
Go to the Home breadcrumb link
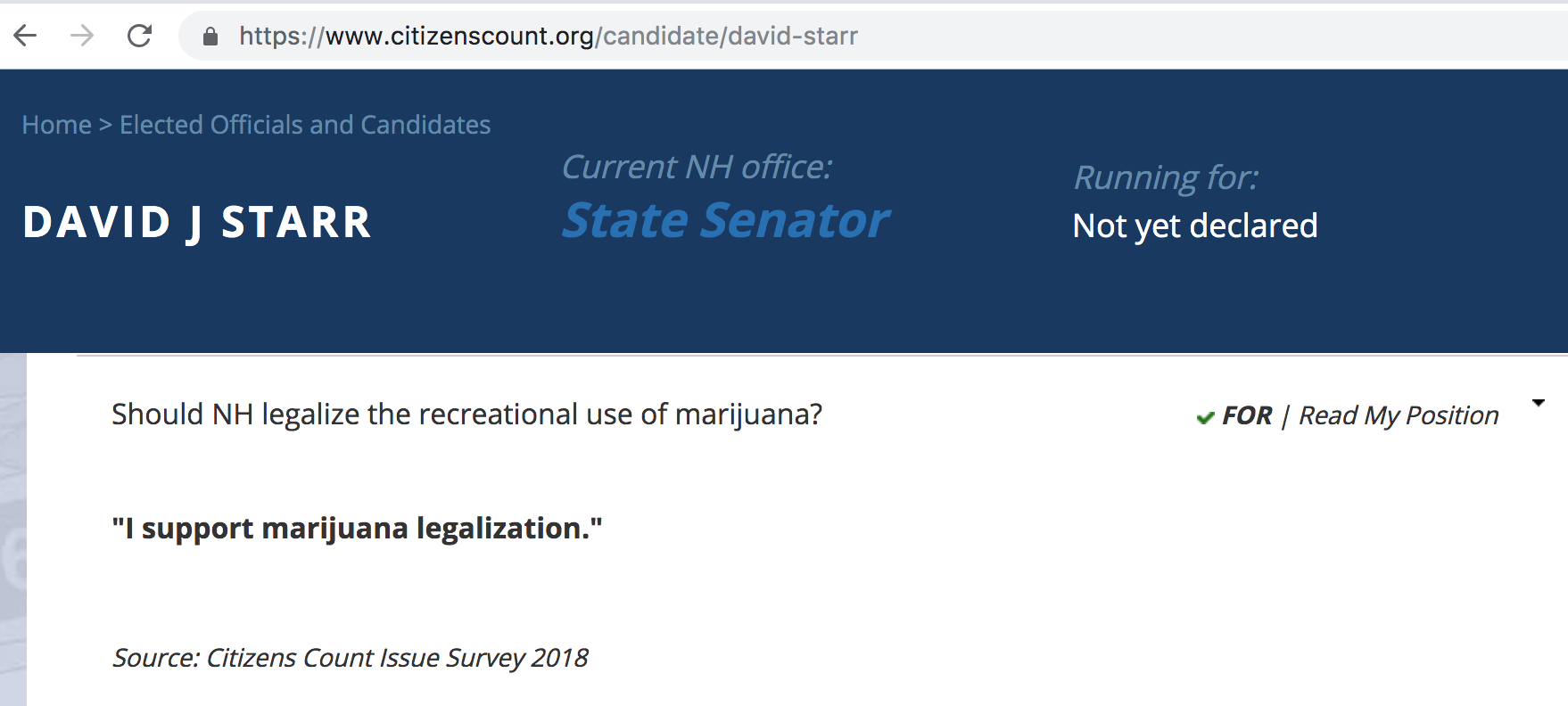pyautogui.click(x=56, y=125)
